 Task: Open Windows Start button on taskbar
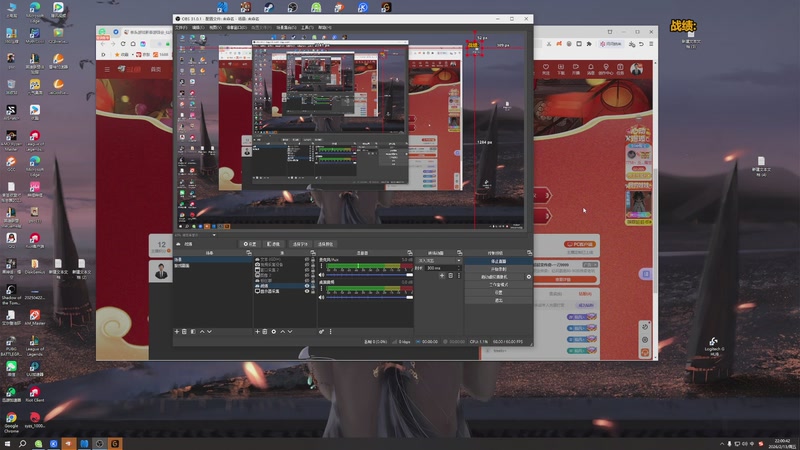tap(7, 444)
